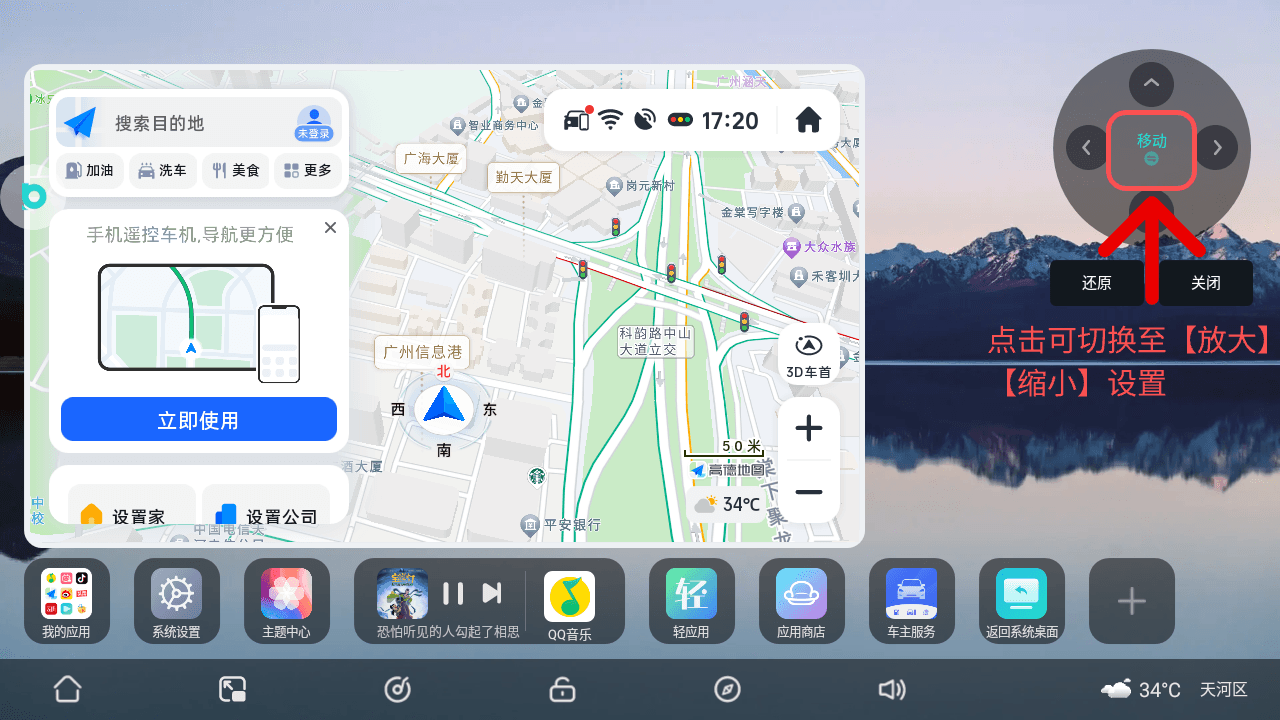Tap the floating circle handle at left edge
This screenshot has width=1280, height=720.
pos(34,196)
